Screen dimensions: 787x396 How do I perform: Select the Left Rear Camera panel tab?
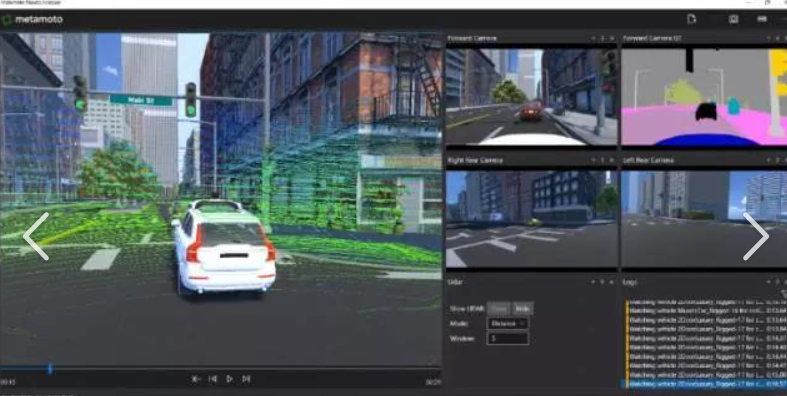click(x=648, y=160)
